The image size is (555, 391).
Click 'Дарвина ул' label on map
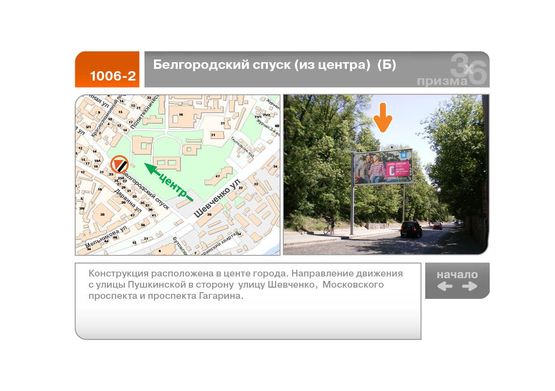[127, 200]
